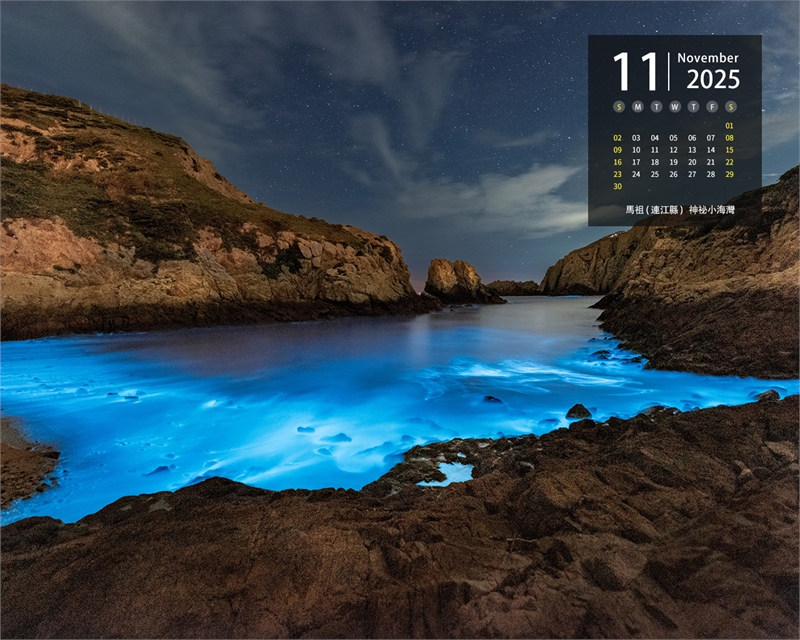
Task: Click the sea stack rock in the bay
Action: [x=457, y=281]
